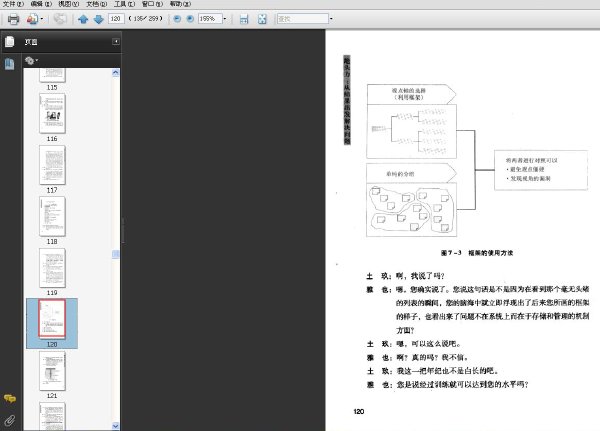Open the Create PDF dropdown arrow
600x431 pixels.
pos(42,19)
